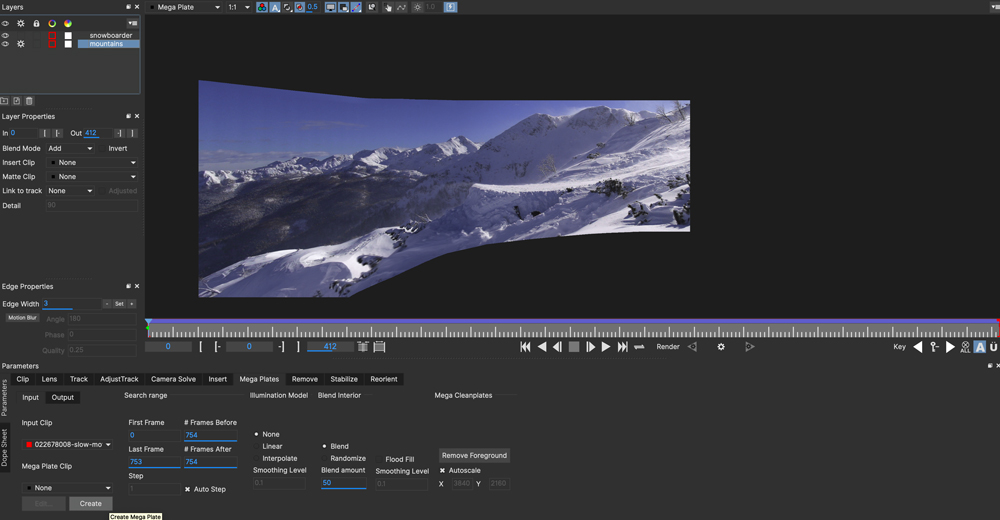Click the RGB channels viewer icon
Image resolution: width=1000 pixels, height=520 pixels.
tap(261, 7)
